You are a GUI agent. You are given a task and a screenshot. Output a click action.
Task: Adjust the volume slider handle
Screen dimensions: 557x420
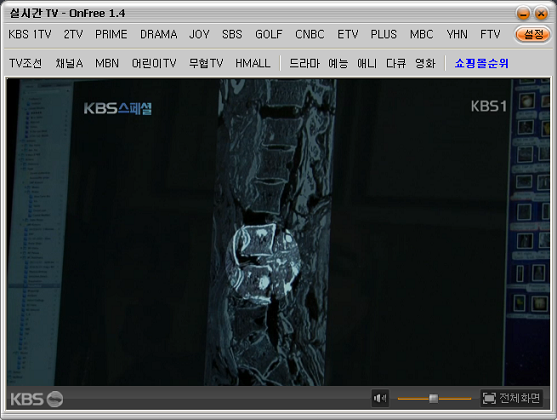(x=433, y=398)
